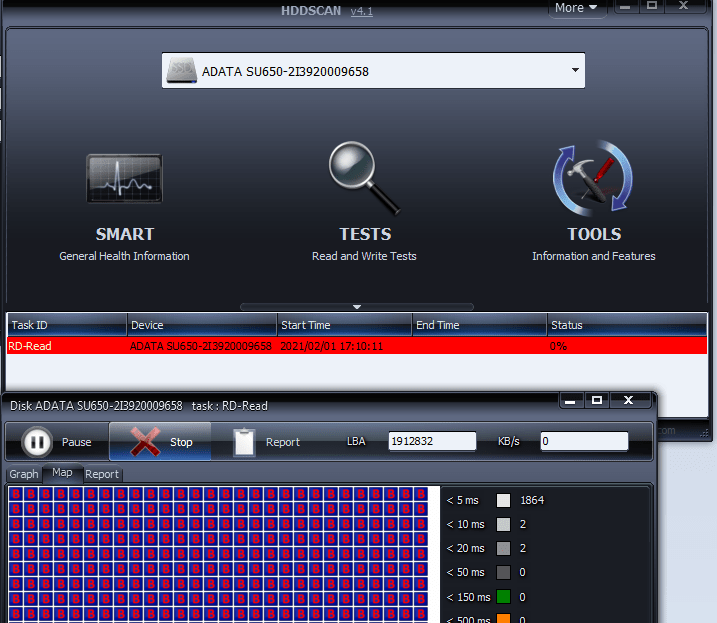Screen dimensions: 717x623
Task: Click the < 20 ms color swatch
Action: pos(503,548)
